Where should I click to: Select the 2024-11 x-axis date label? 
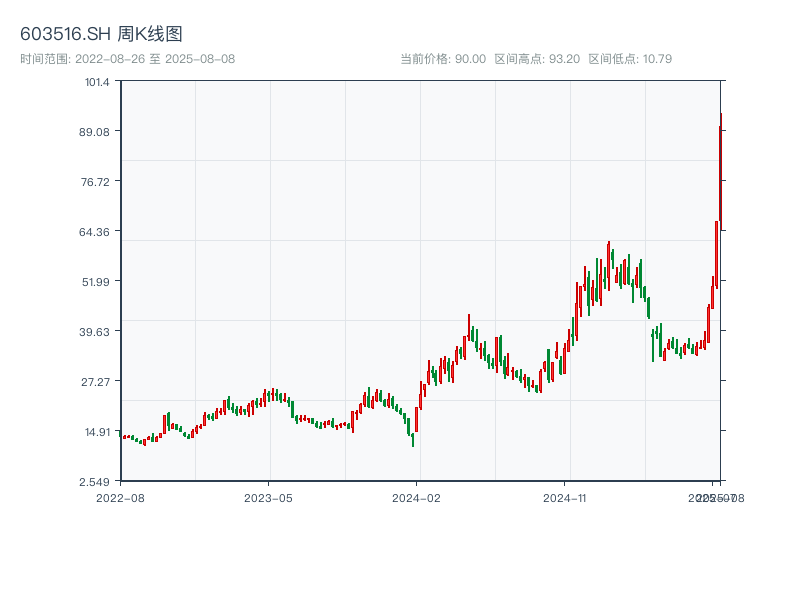click(x=565, y=497)
